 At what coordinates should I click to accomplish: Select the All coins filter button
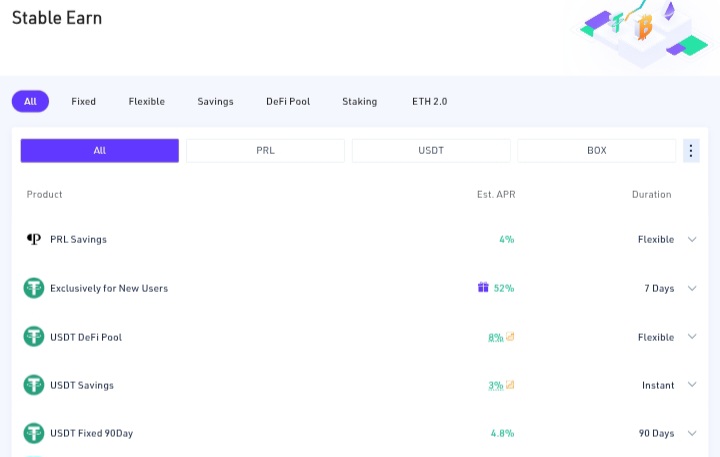pos(100,151)
